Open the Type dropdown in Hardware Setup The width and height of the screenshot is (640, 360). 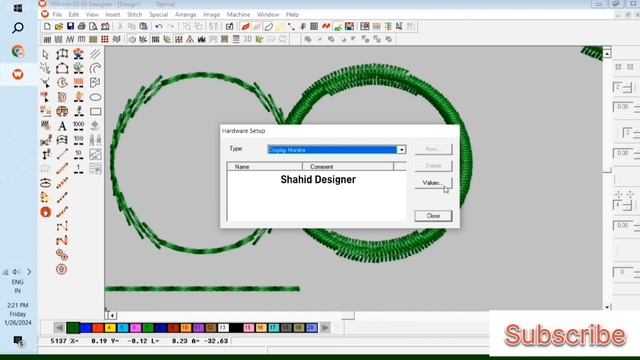tap(402, 150)
